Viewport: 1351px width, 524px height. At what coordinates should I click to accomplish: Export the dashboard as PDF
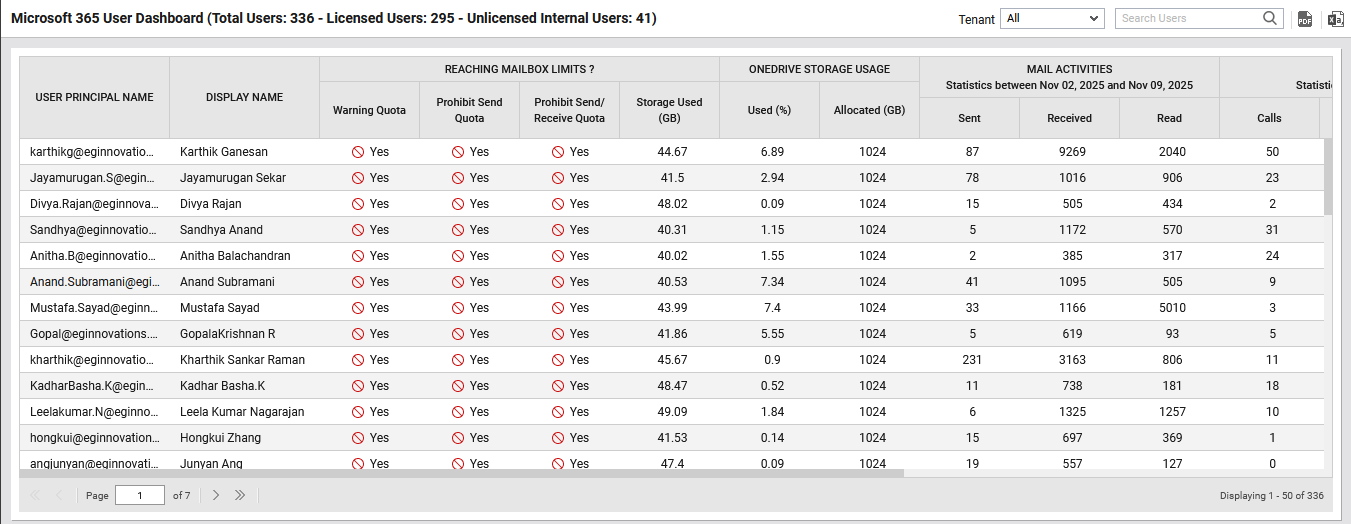pos(1304,19)
